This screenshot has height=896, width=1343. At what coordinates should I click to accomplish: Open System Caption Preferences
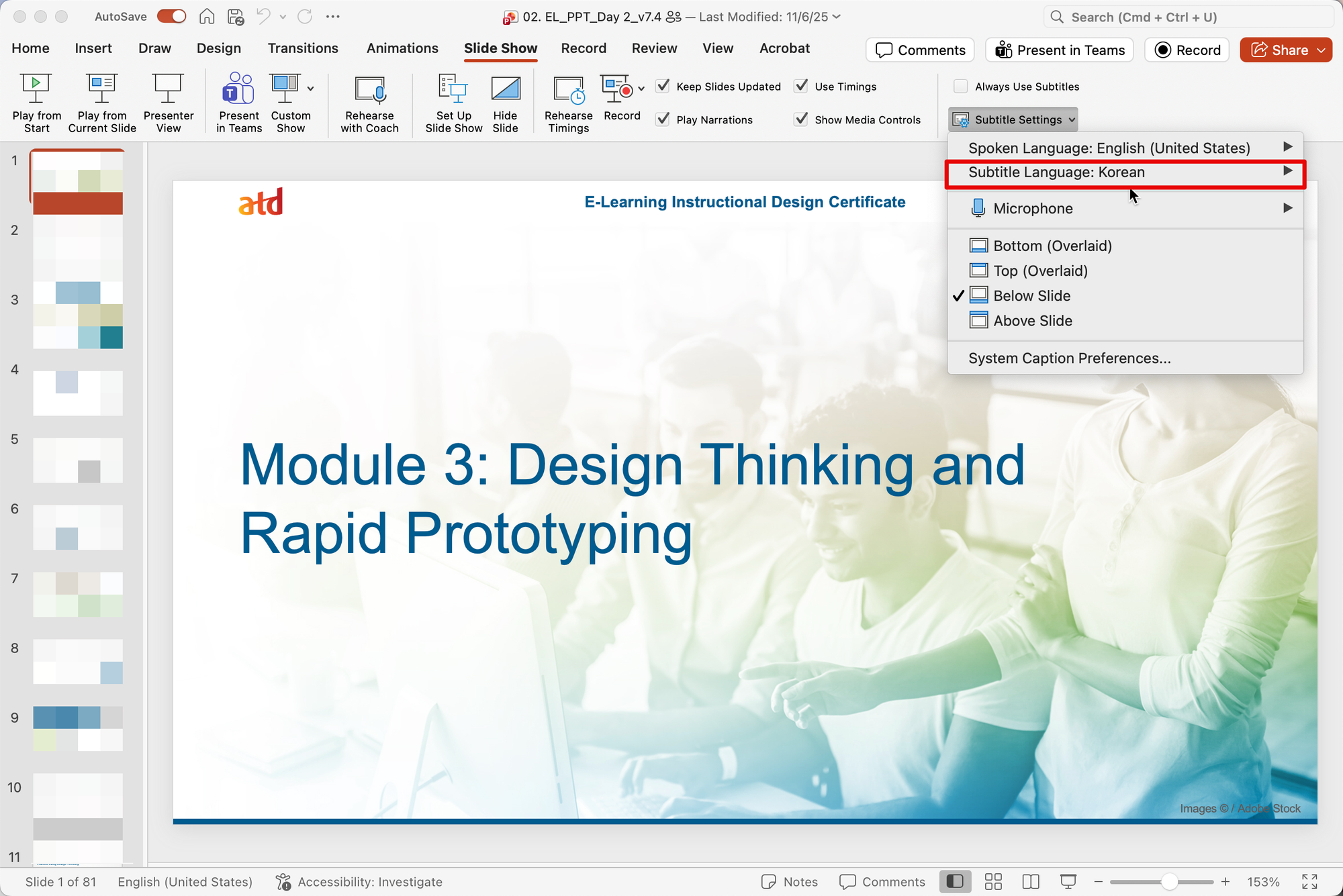pos(1069,358)
